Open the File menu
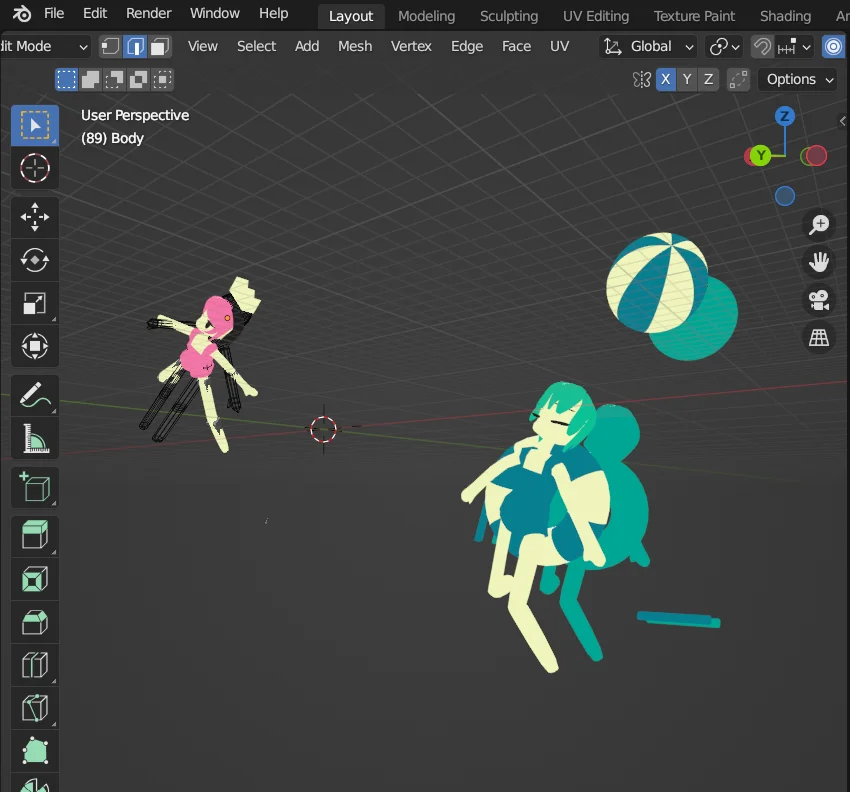Viewport: 850px width, 792px height. point(54,14)
